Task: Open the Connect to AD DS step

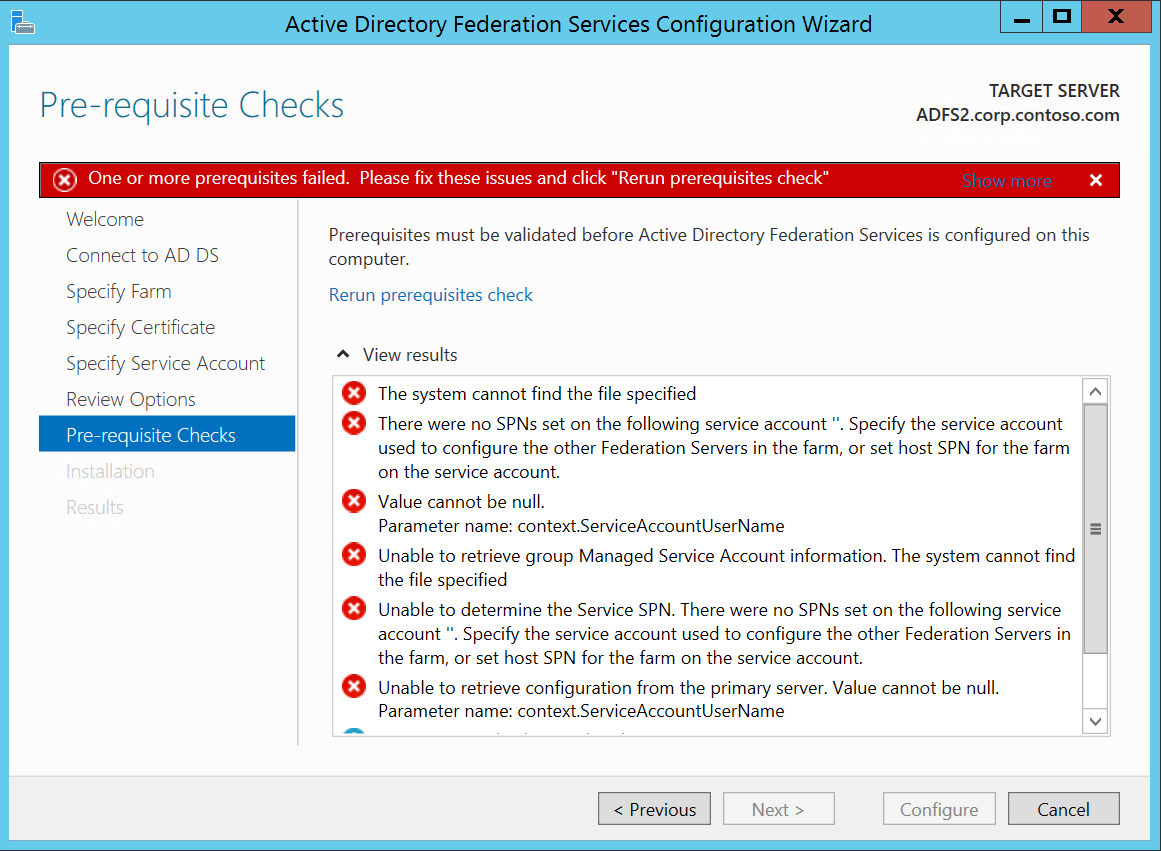Action: (x=142, y=256)
